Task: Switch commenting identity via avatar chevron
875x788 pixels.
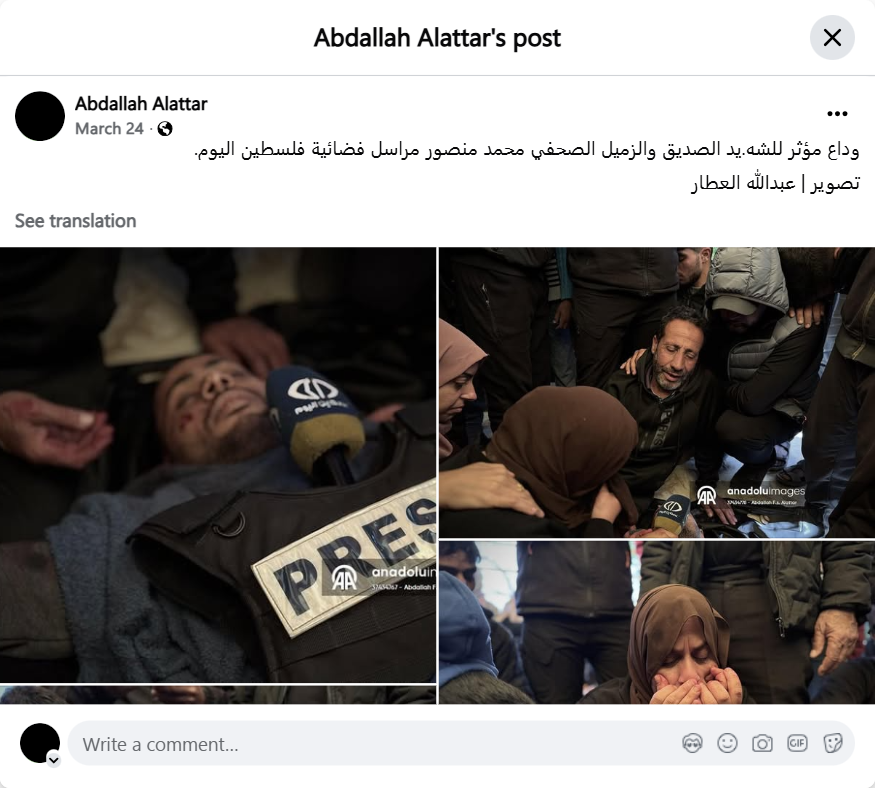Action: pyautogui.click(x=54, y=760)
